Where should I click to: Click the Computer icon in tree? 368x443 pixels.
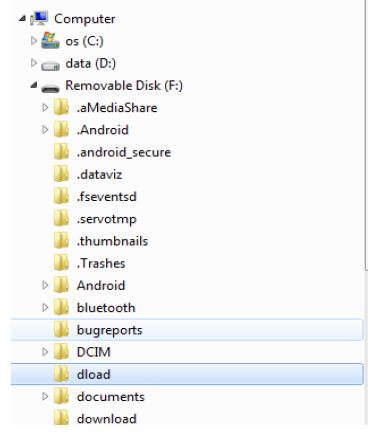tap(39, 18)
